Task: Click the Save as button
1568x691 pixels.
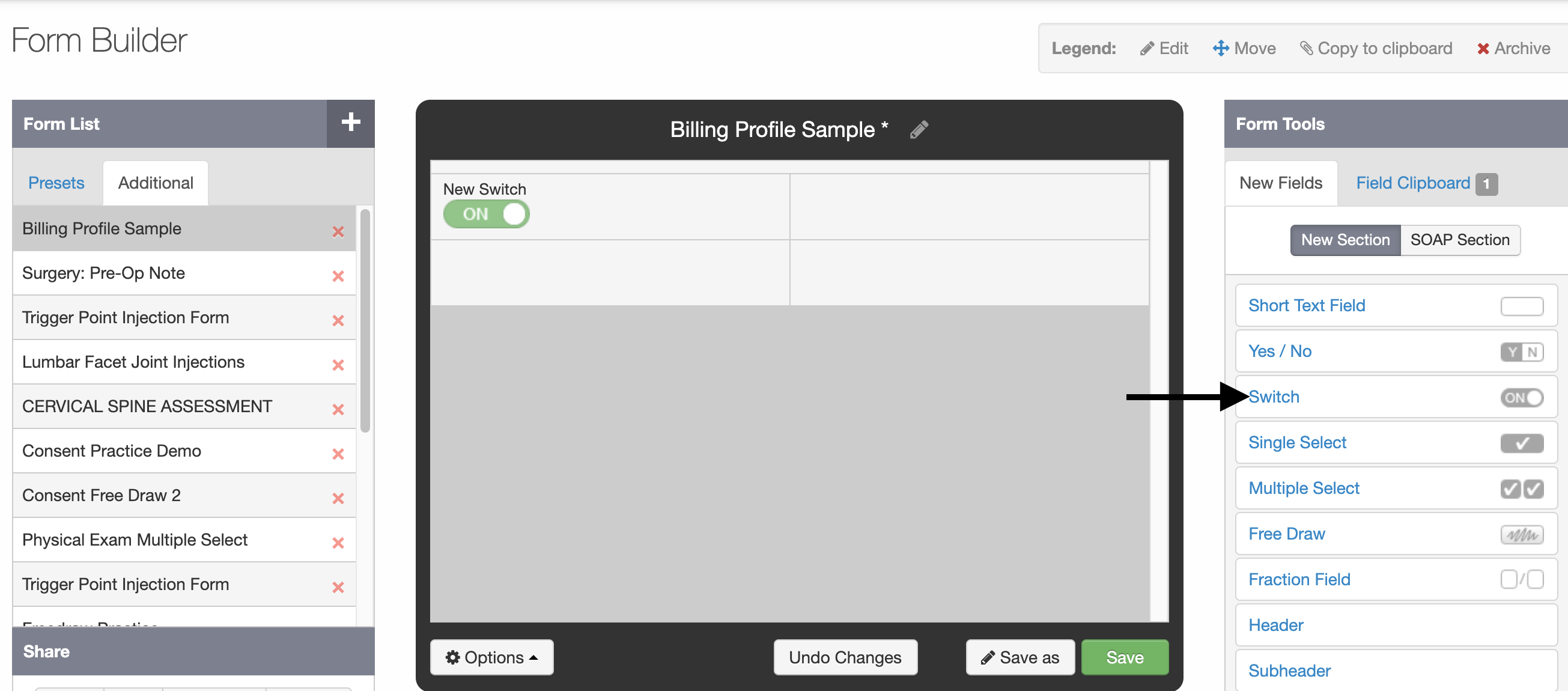Action: (x=1020, y=657)
